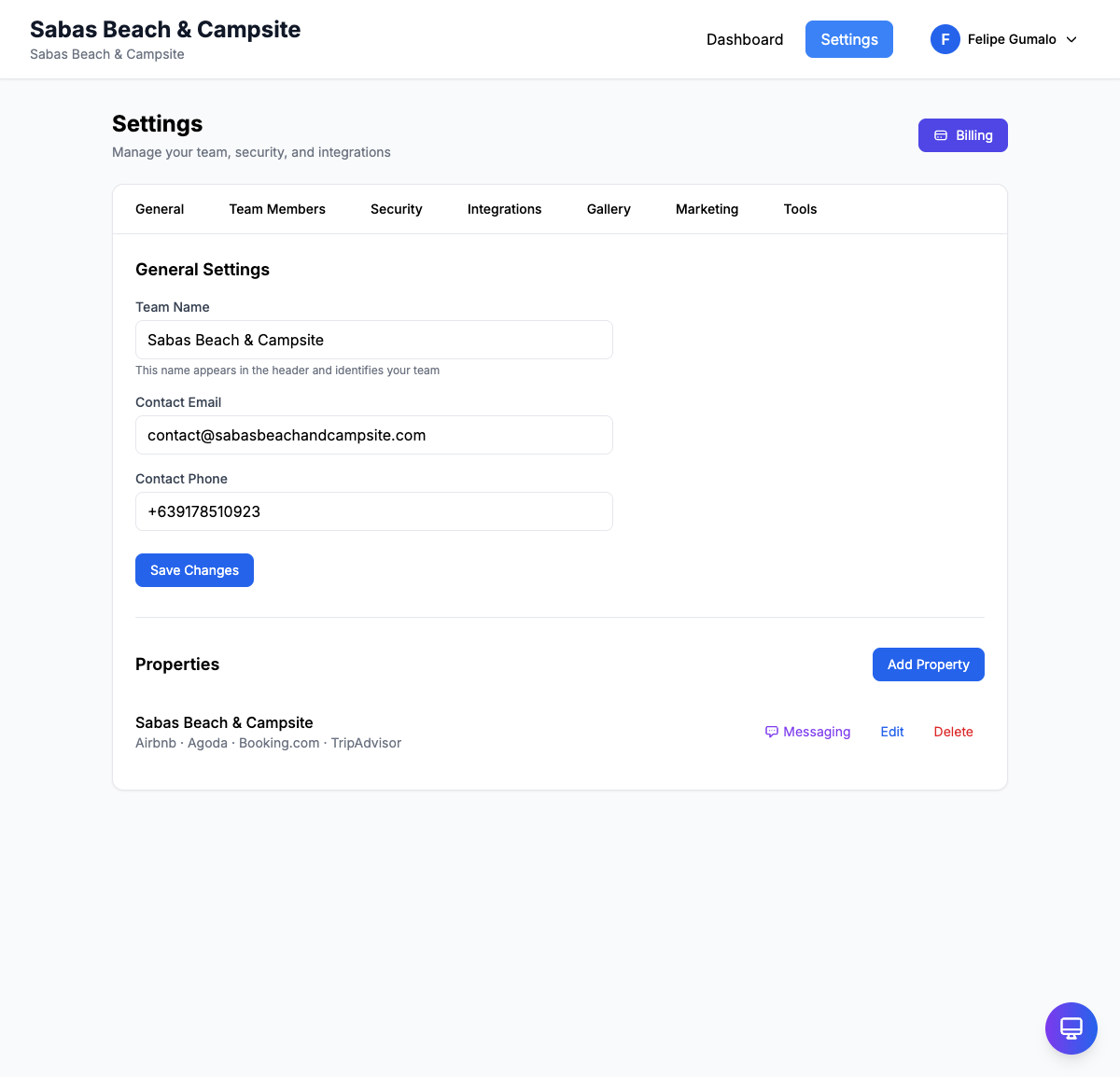Switch to the Marketing tab
Viewport: 1120px width, 1077px height.
point(707,209)
